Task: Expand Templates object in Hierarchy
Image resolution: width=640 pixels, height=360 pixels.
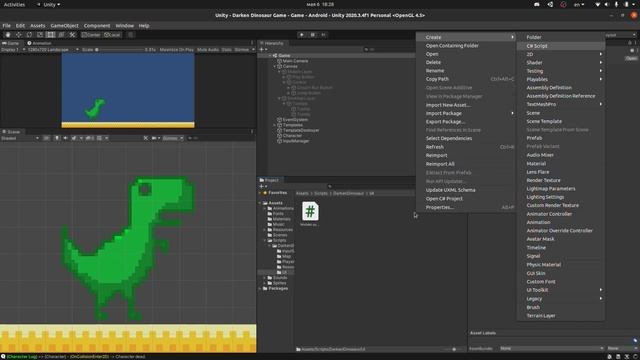Action: [275, 125]
